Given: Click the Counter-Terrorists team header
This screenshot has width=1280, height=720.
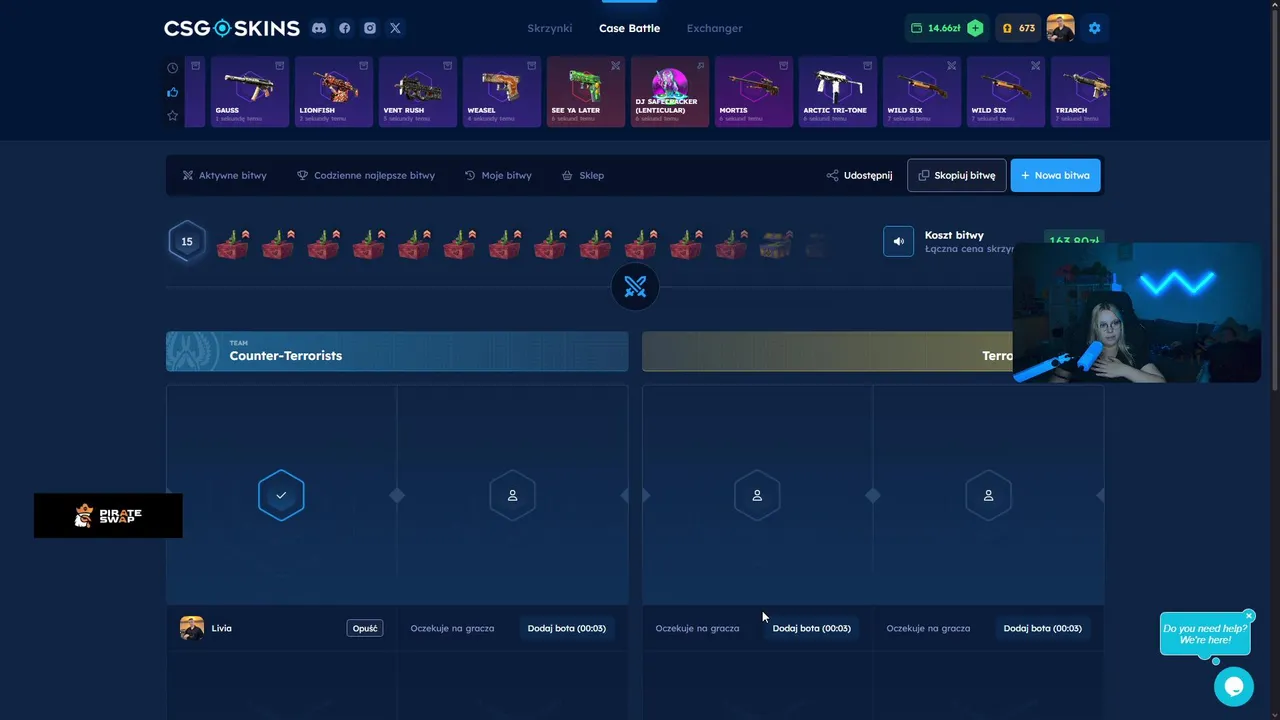Looking at the screenshot, I should [397, 351].
